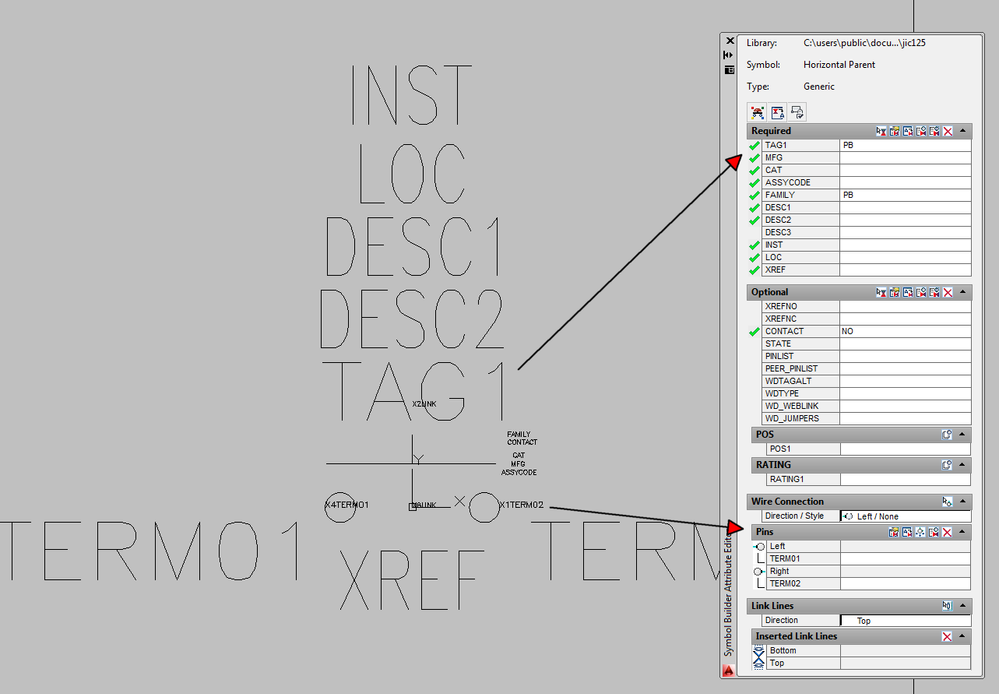Click the third icon in the Optional header
Image resolution: width=999 pixels, height=694 pixels.
[x=908, y=293]
